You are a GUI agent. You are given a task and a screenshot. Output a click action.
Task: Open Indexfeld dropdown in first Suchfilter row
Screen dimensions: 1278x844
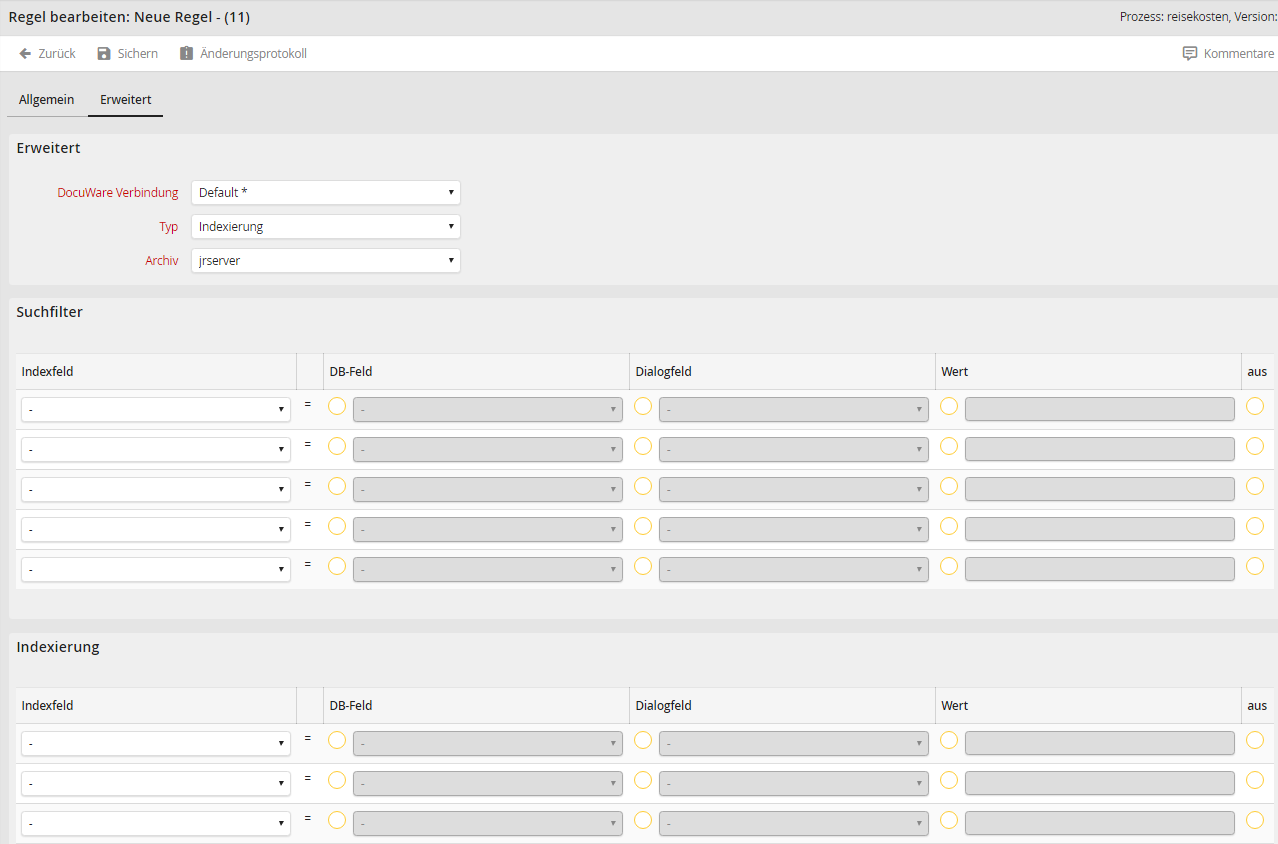pos(156,410)
